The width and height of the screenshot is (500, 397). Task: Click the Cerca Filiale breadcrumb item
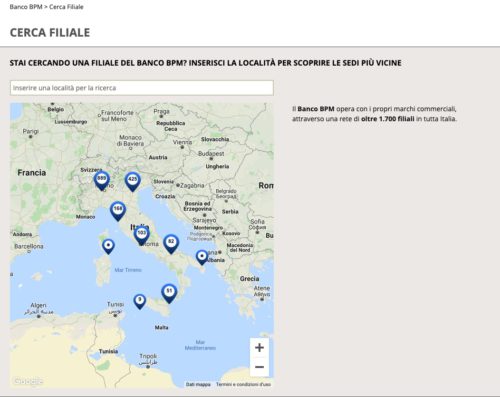66,7
